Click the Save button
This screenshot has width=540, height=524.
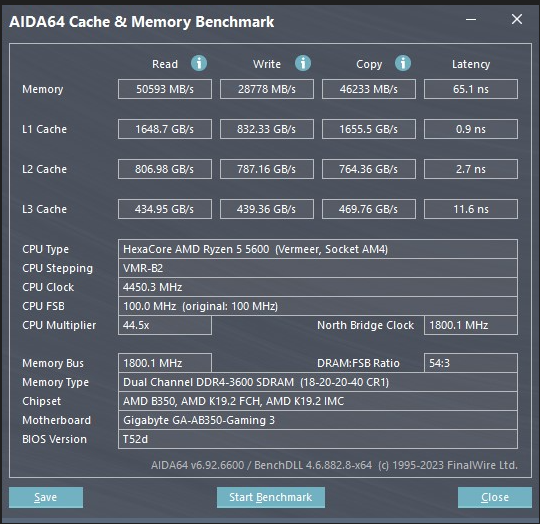[46, 497]
